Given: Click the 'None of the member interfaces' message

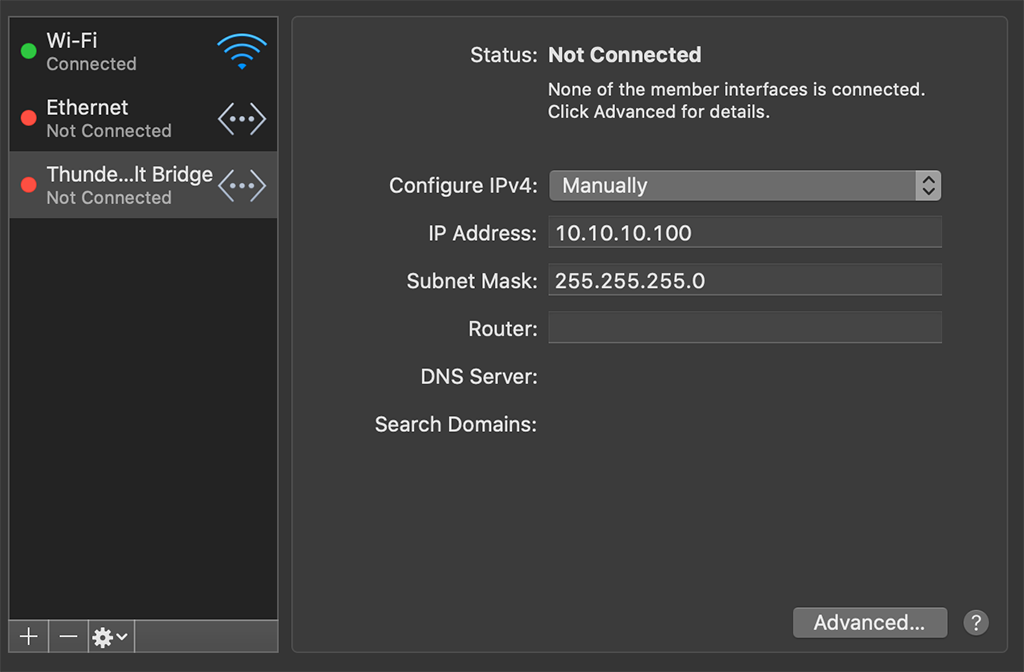Looking at the screenshot, I should pyautogui.click(x=737, y=89).
